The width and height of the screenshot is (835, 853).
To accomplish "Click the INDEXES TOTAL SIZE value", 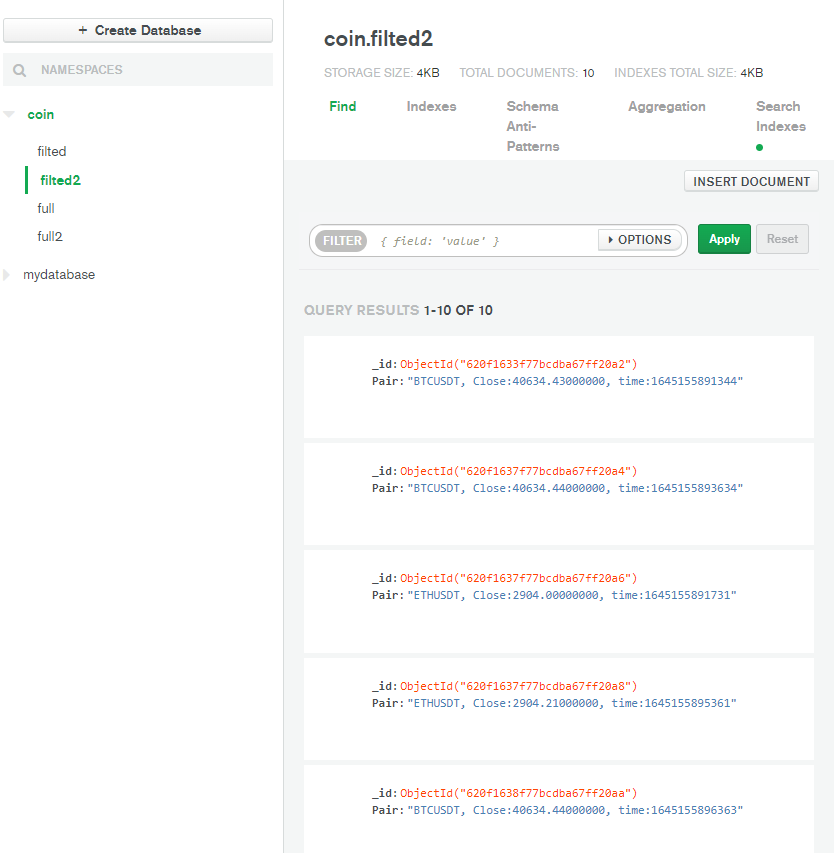I will [751, 73].
